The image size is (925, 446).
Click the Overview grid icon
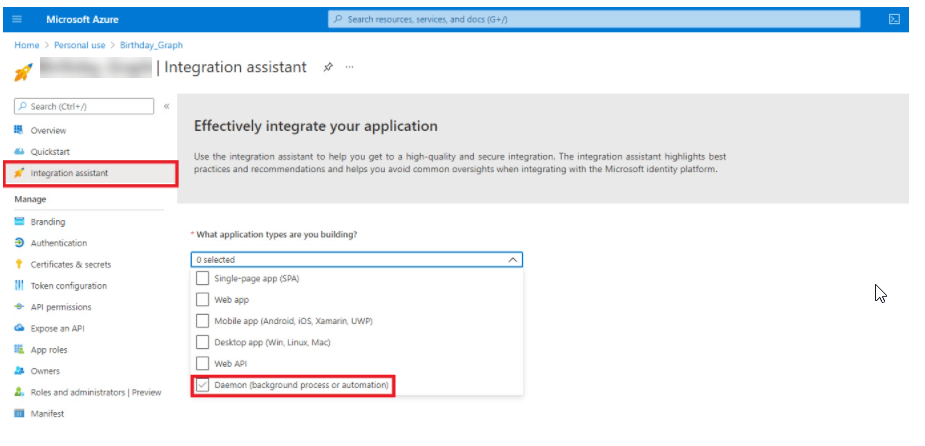coord(19,130)
